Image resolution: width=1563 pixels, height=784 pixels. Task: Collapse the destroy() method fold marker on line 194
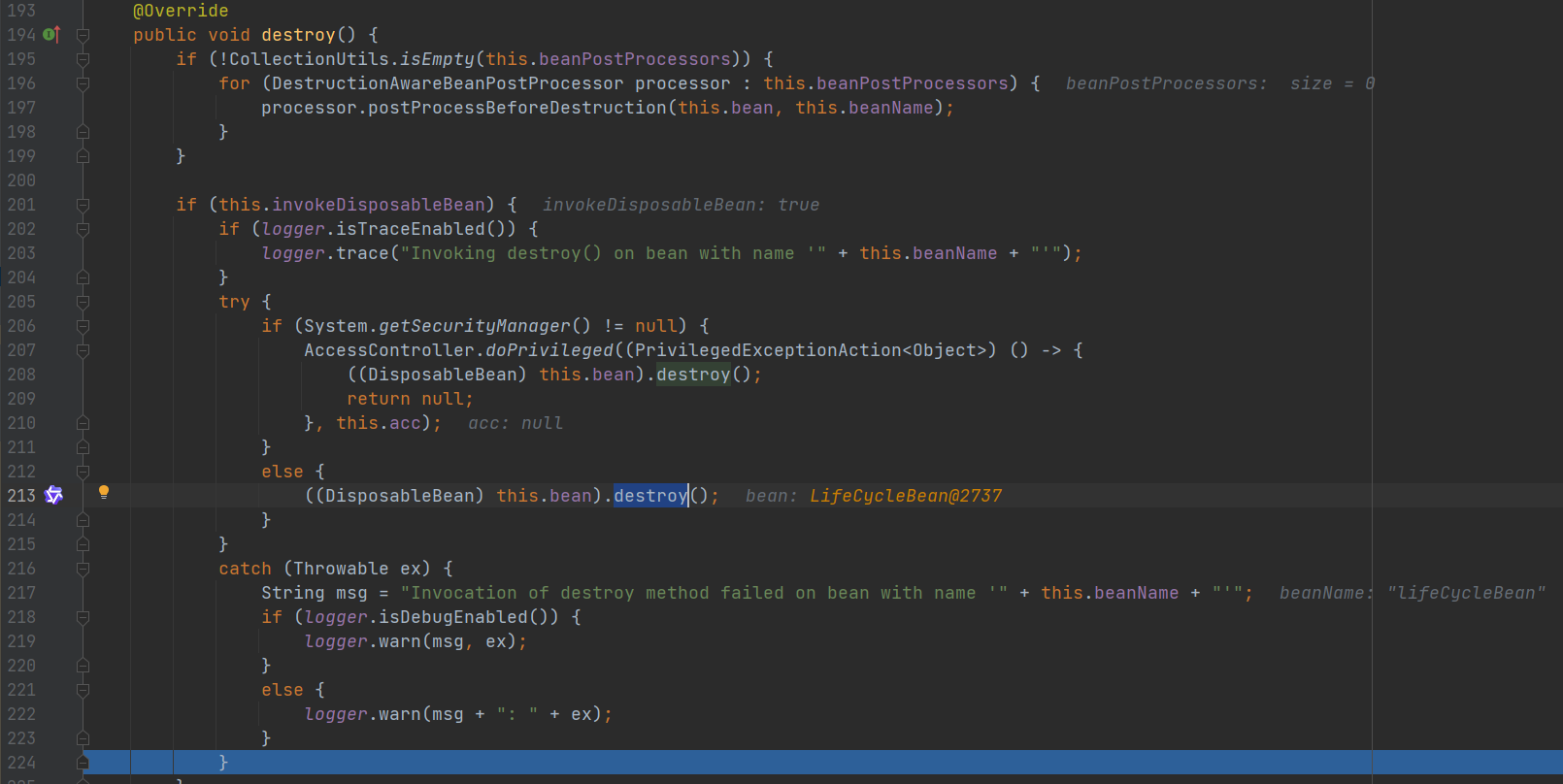pyautogui.click(x=83, y=35)
